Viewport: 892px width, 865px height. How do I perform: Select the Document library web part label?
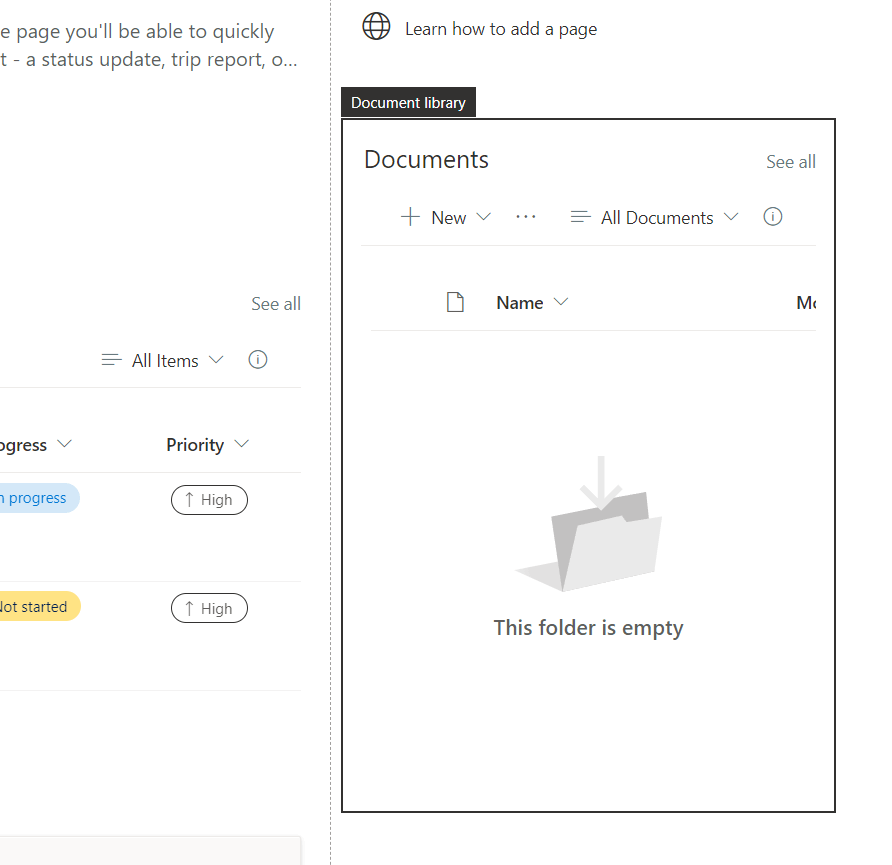[408, 102]
